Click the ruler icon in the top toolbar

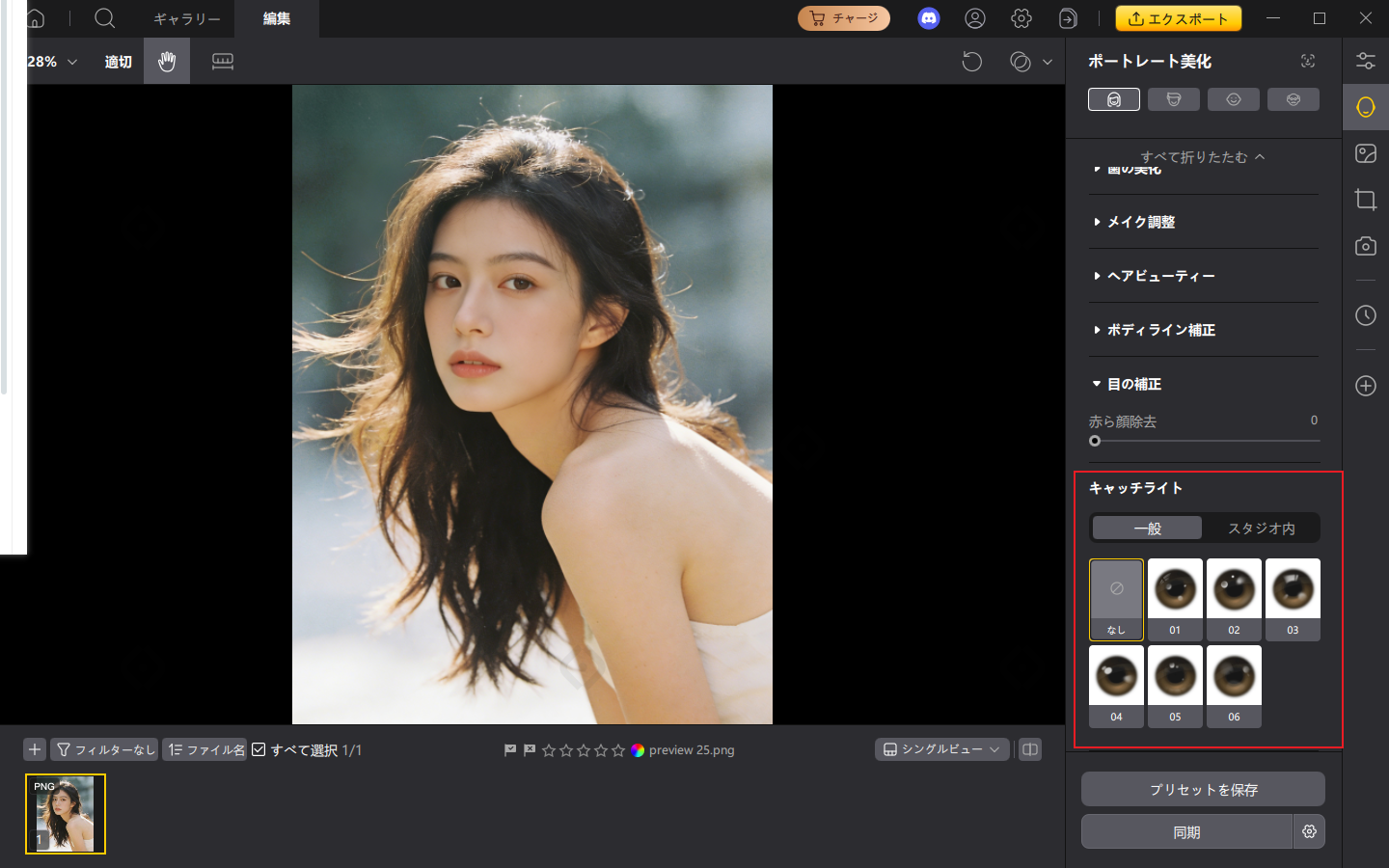[223, 61]
